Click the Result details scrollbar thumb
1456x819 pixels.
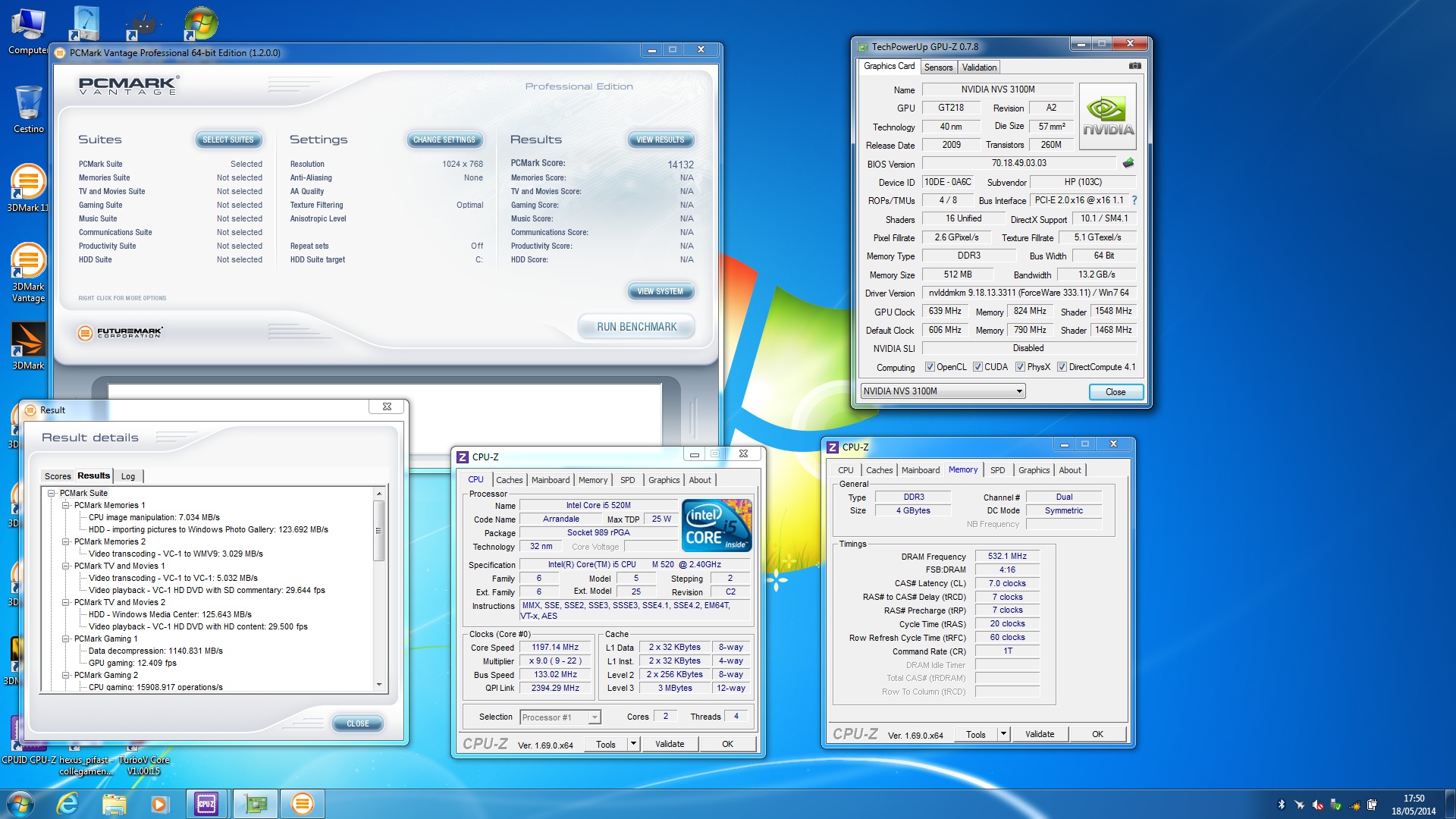379,531
